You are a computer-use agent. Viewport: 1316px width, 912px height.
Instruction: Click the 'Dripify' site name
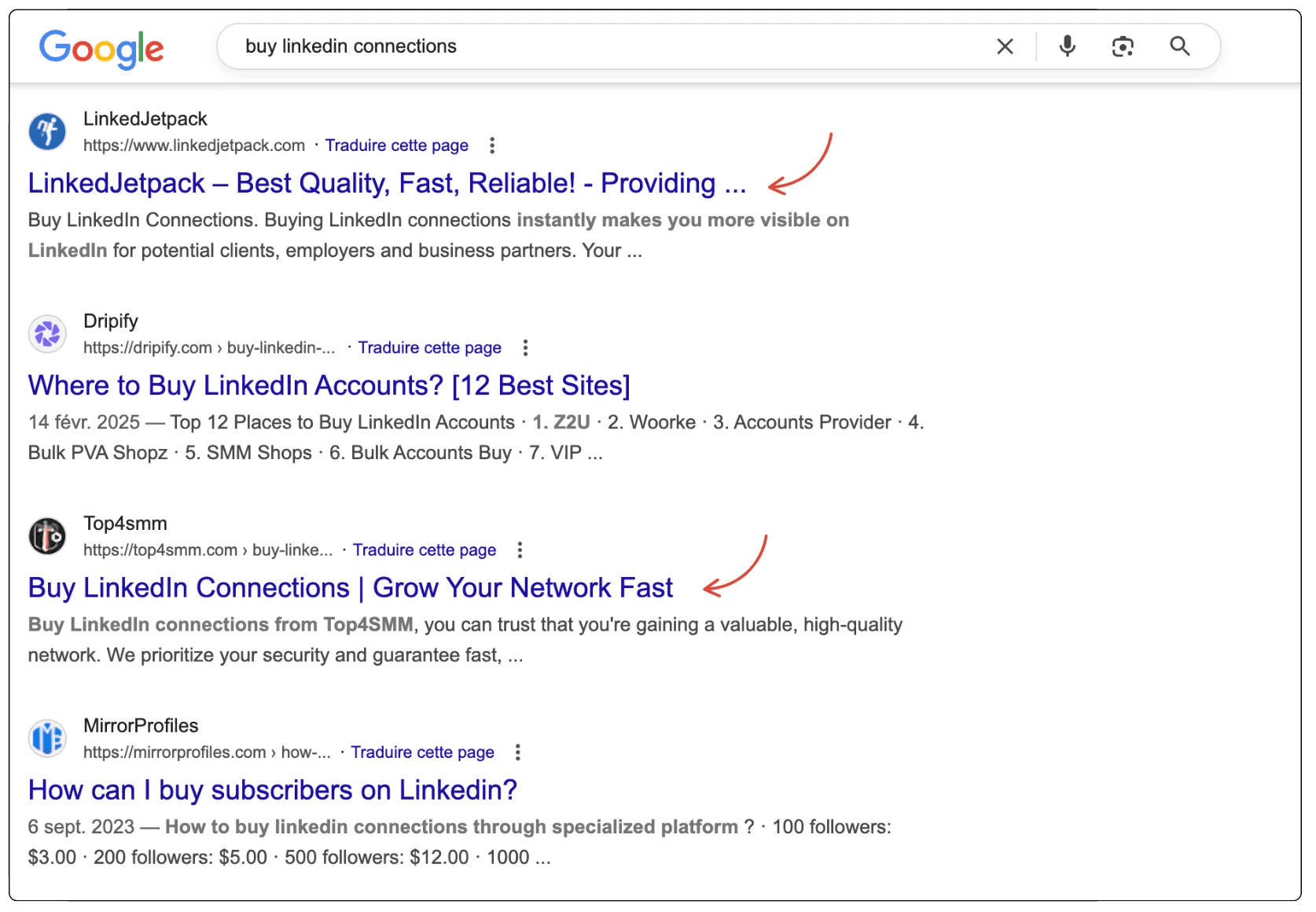[111, 321]
